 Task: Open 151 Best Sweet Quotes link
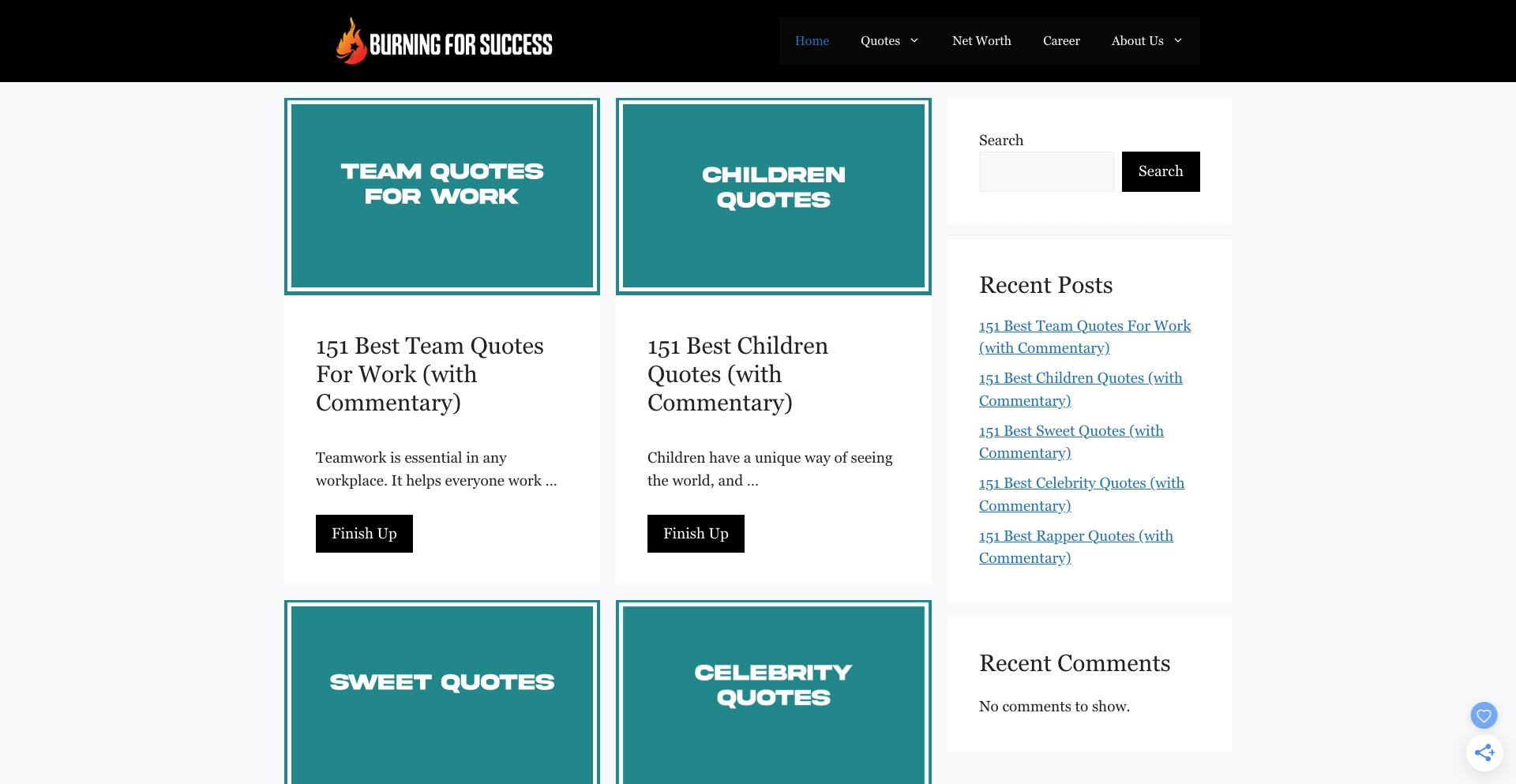point(1071,441)
